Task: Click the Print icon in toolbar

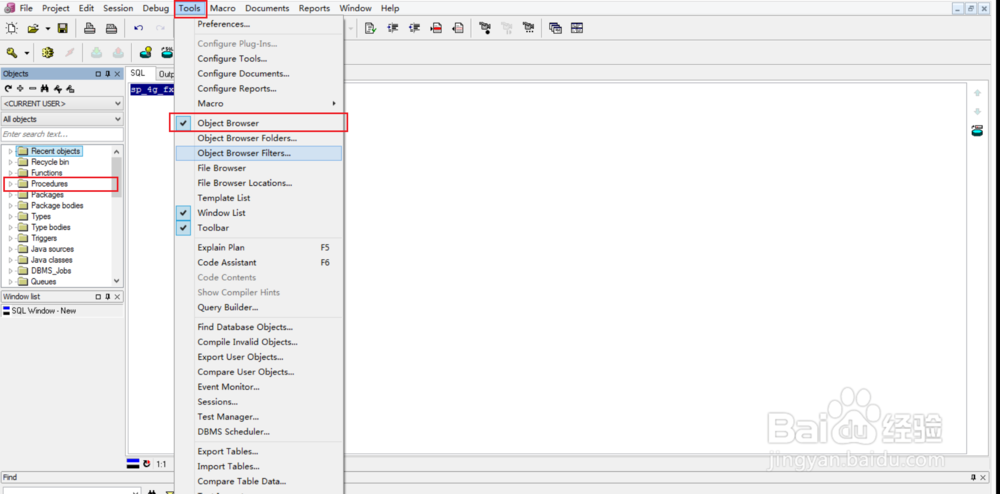Action: pos(90,28)
